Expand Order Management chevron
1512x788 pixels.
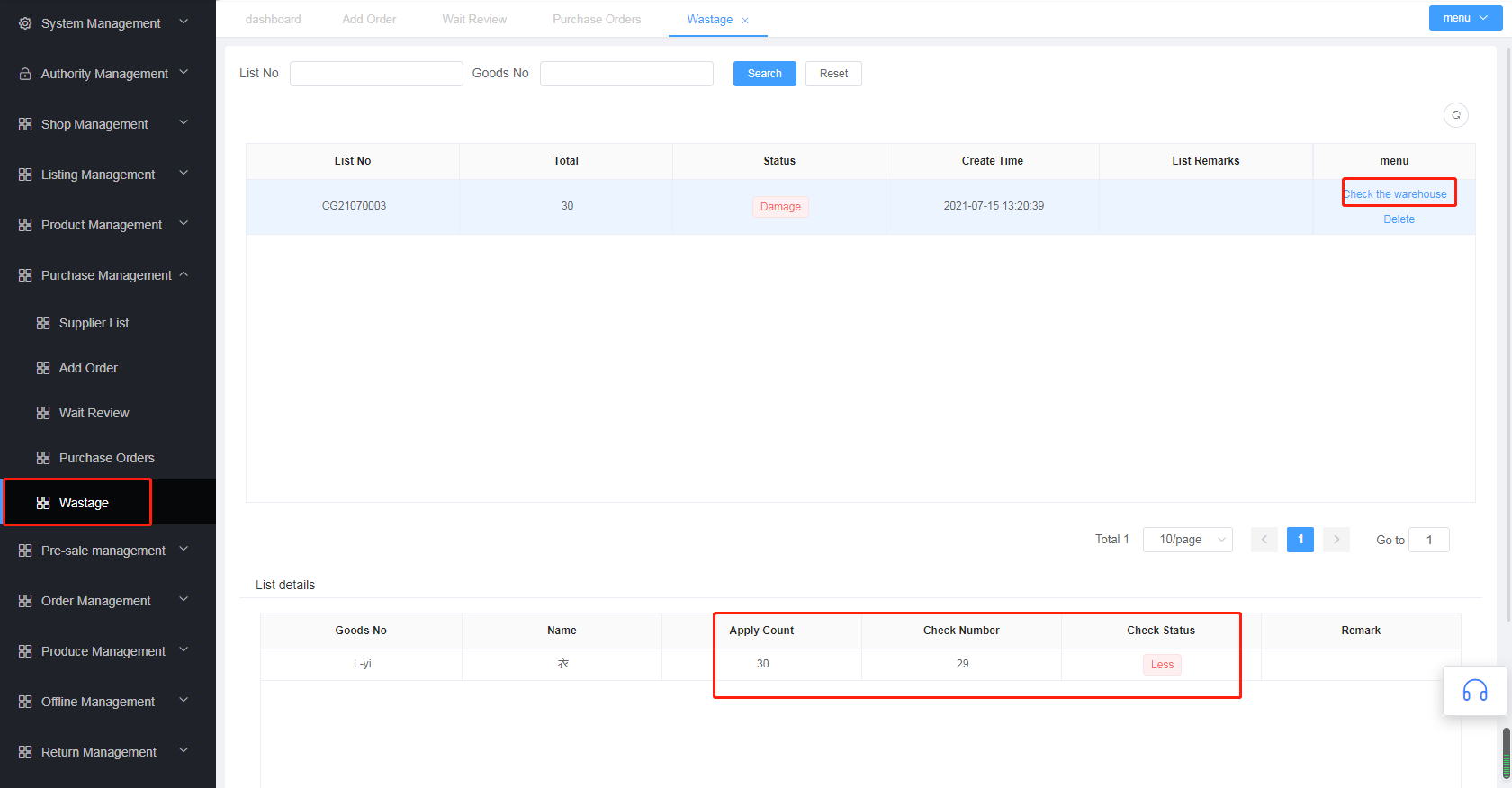tap(184, 599)
